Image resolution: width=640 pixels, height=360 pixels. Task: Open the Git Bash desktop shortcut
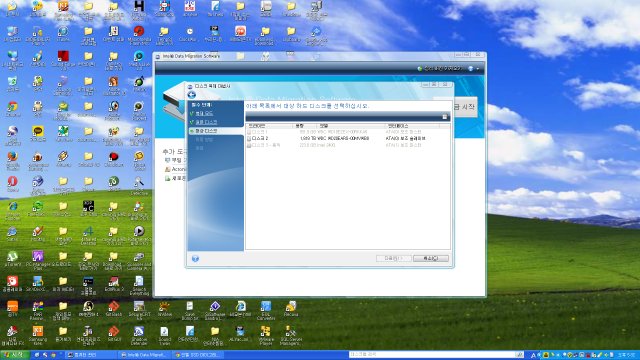click(113, 309)
